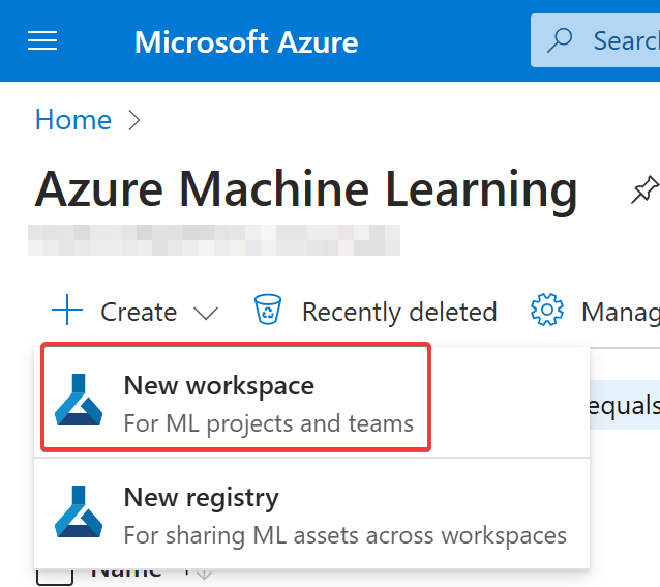Click 'For ML projects and teams' text

point(269,423)
